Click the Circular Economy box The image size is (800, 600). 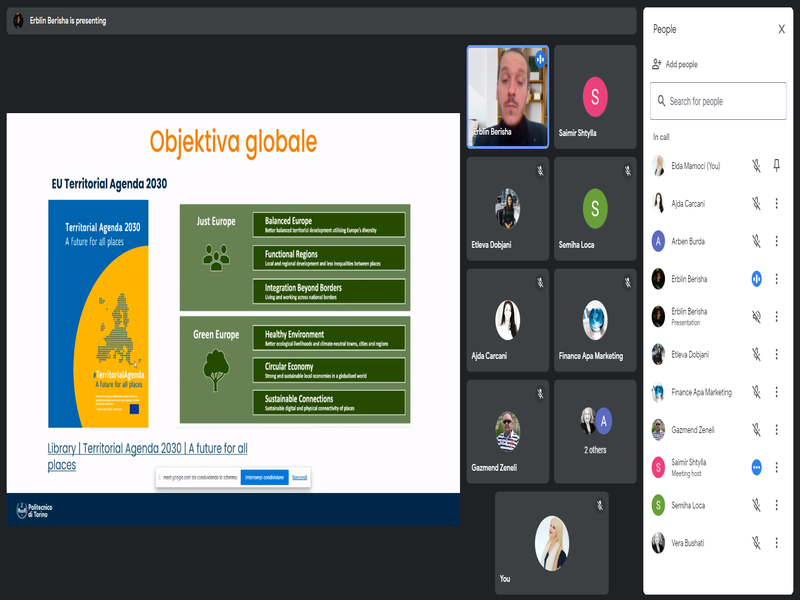click(x=329, y=370)
